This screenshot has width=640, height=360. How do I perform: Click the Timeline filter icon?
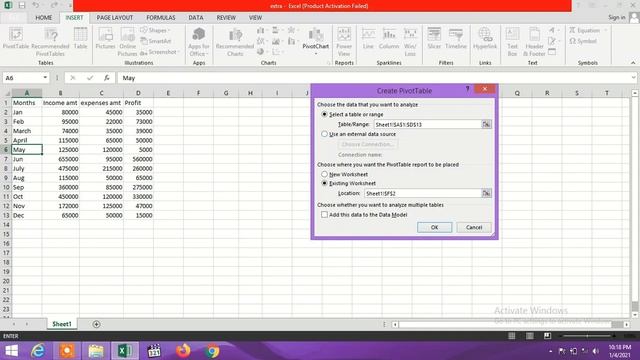tap(456, 39)
